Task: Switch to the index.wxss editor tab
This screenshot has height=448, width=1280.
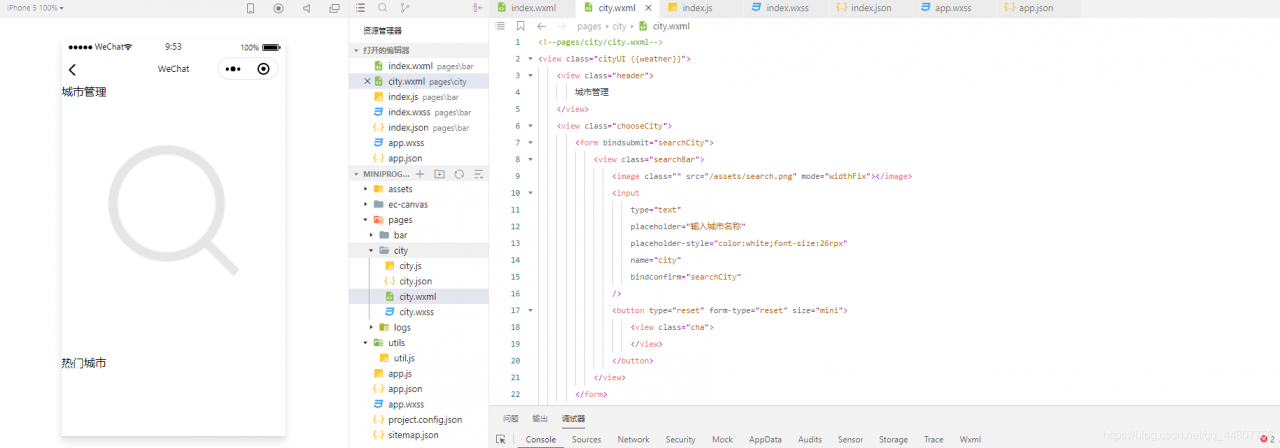Action: pyautogui.click(x=788, y=8)
